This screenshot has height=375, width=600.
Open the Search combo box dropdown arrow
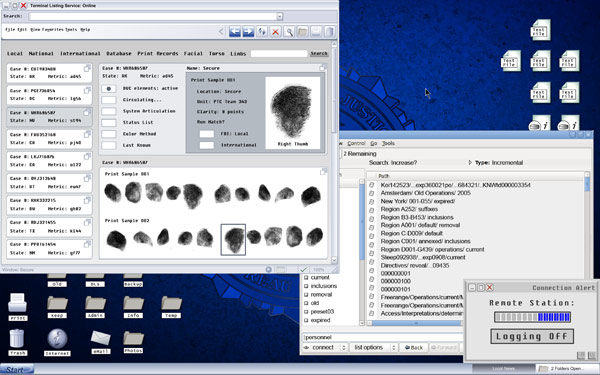(280, 16)
